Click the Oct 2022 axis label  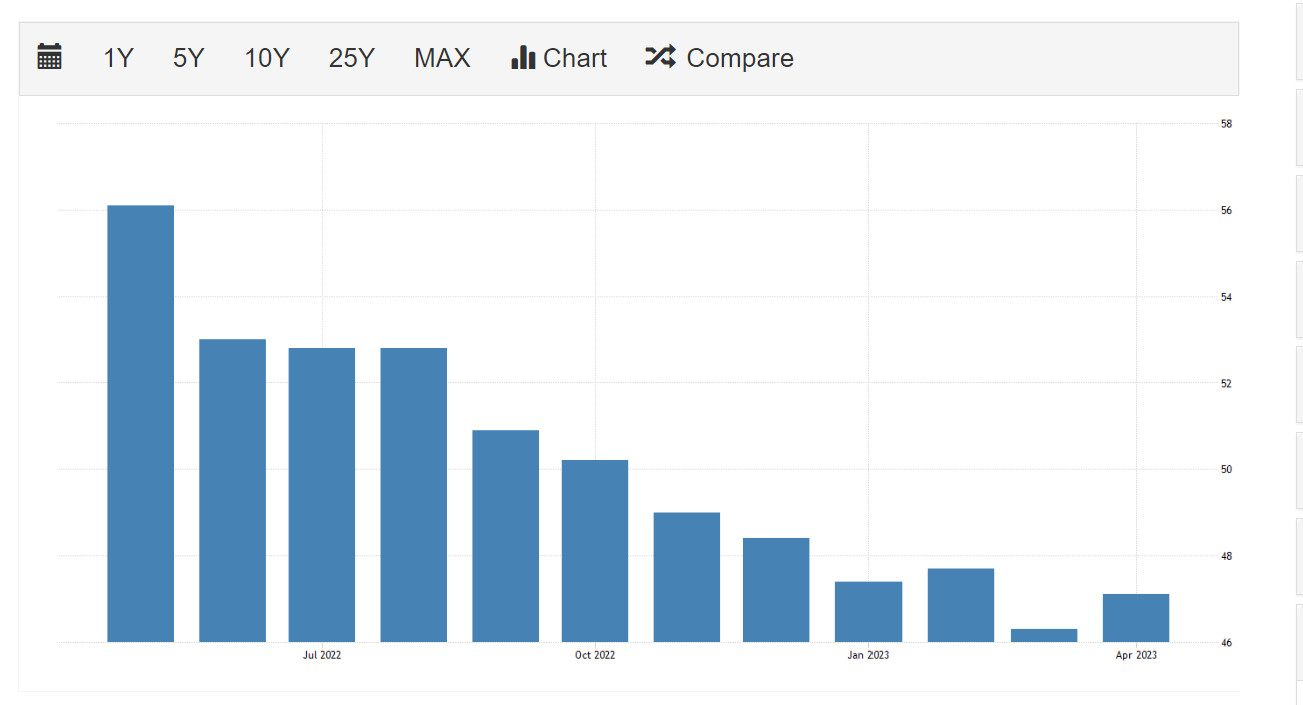(595, 655)
